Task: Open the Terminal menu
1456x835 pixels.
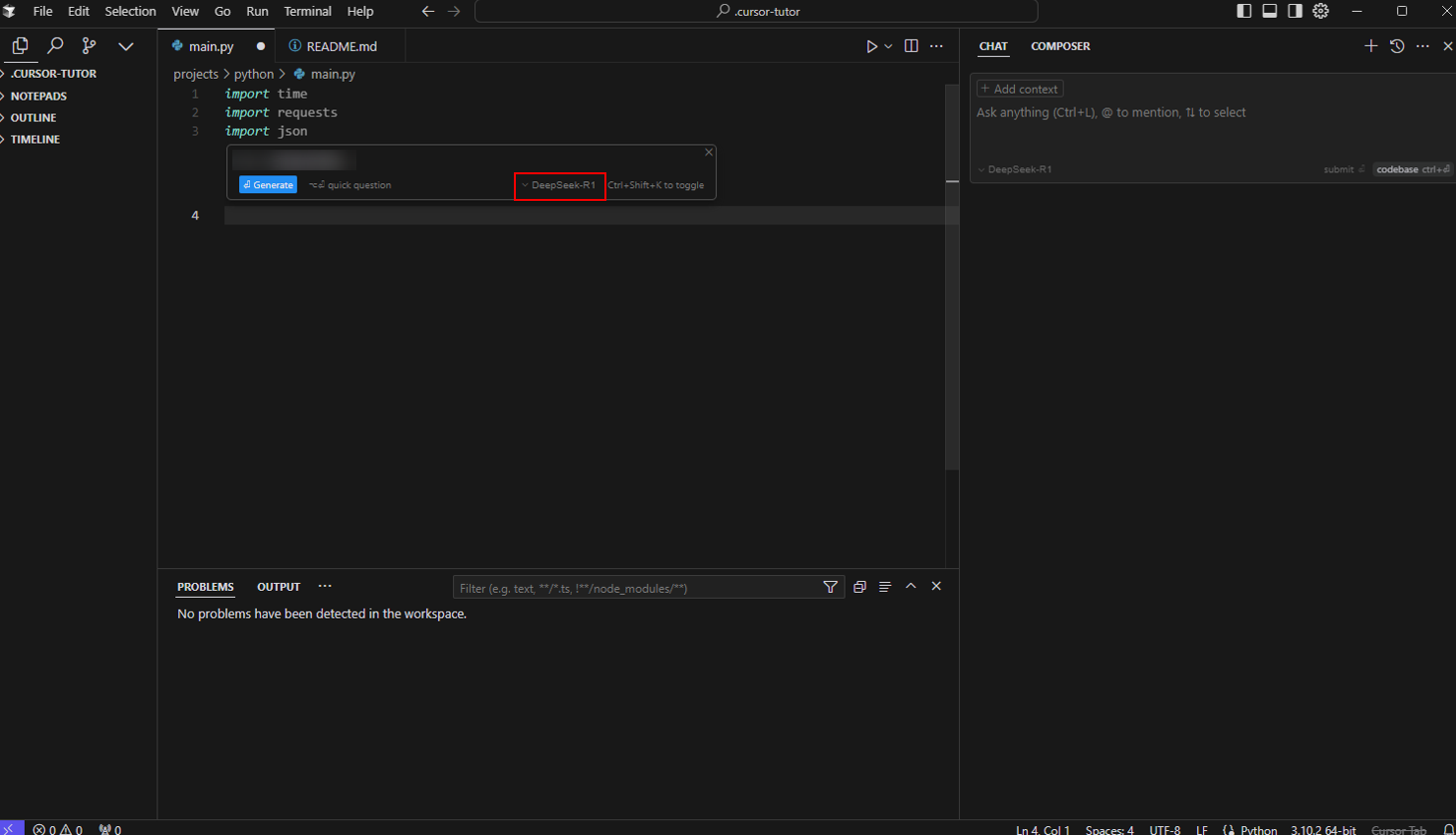Action: [x=307, y=12]
